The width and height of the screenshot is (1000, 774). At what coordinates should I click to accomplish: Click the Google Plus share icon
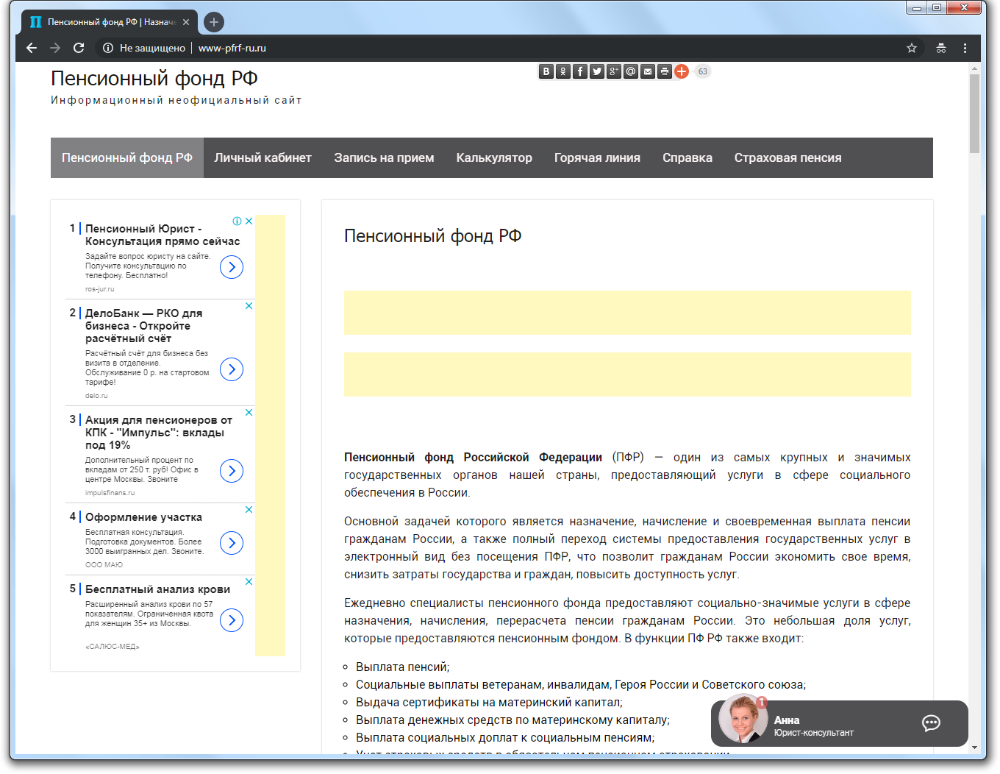tap(614, 71)
